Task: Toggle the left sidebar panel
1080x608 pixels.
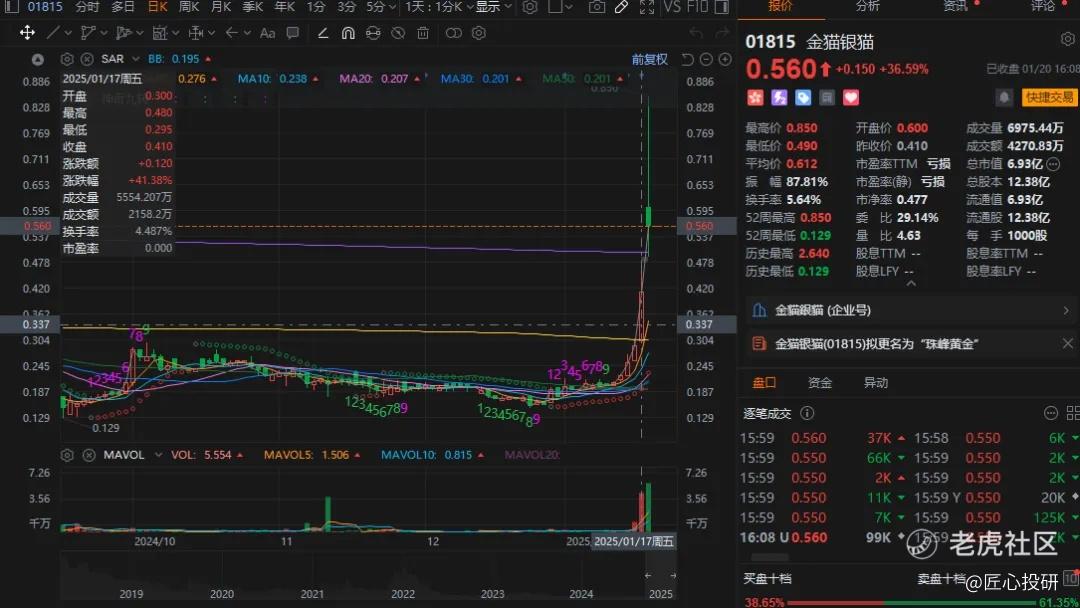Action: coord(12,7)
